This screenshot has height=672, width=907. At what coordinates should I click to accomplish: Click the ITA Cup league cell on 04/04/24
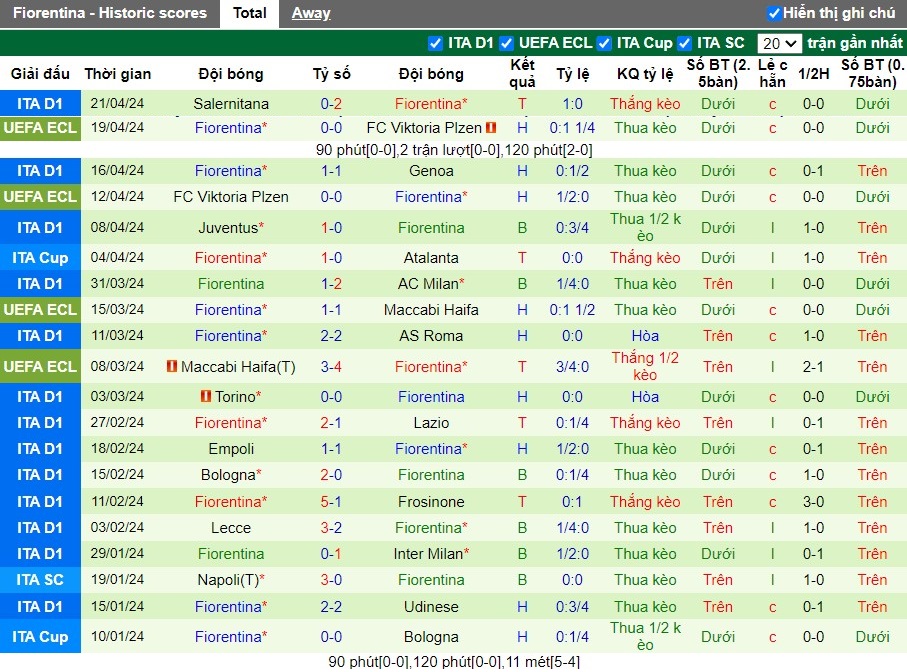[40, 257]
